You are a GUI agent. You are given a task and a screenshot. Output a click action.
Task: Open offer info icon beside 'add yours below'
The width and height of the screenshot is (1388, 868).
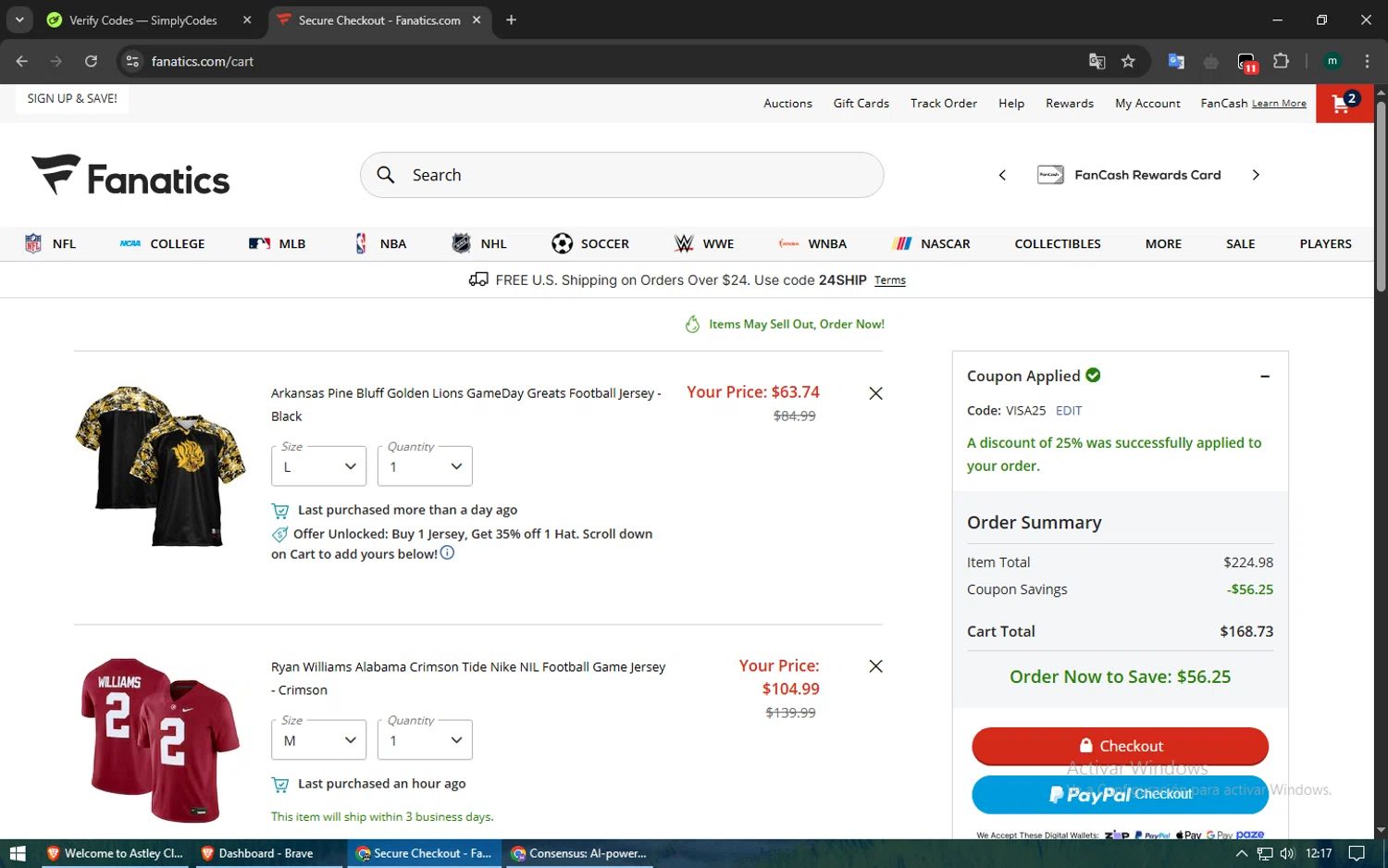click(x=447, y=553)
